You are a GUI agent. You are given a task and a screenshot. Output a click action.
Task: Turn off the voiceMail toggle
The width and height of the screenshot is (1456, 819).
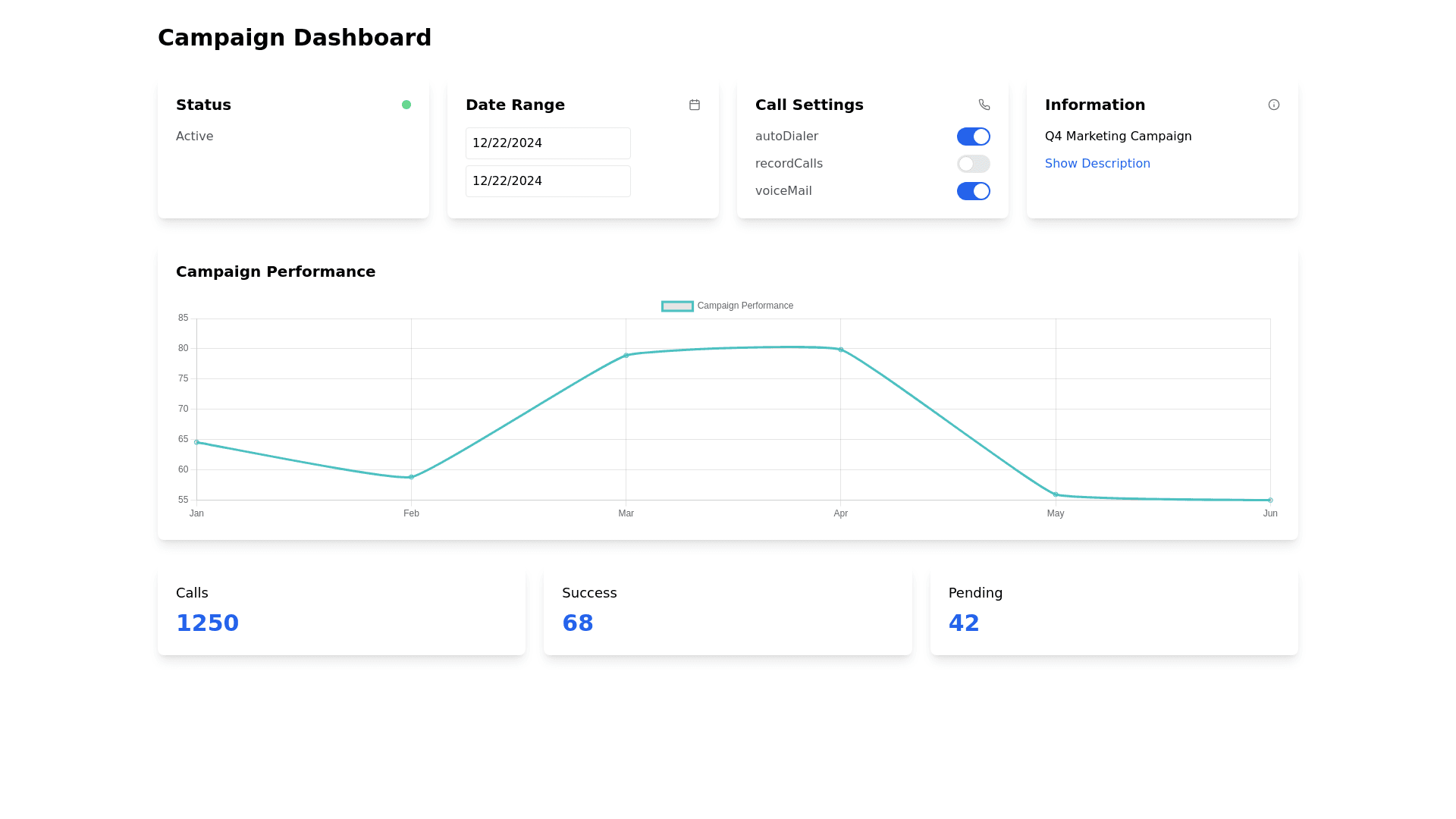coord(973,191)
